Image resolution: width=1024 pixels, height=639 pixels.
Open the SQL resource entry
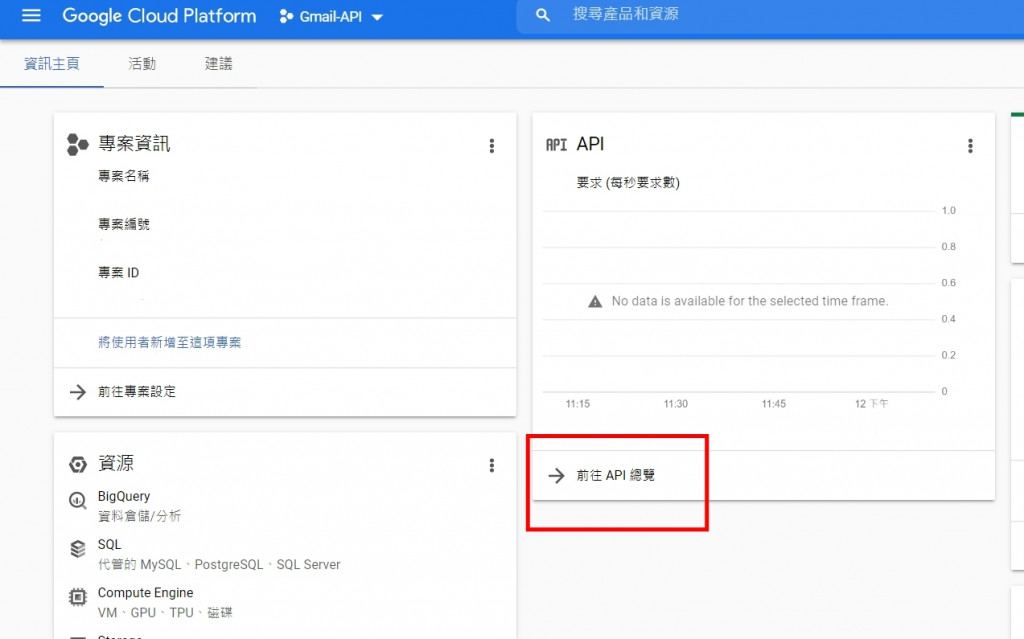(109, 544)
